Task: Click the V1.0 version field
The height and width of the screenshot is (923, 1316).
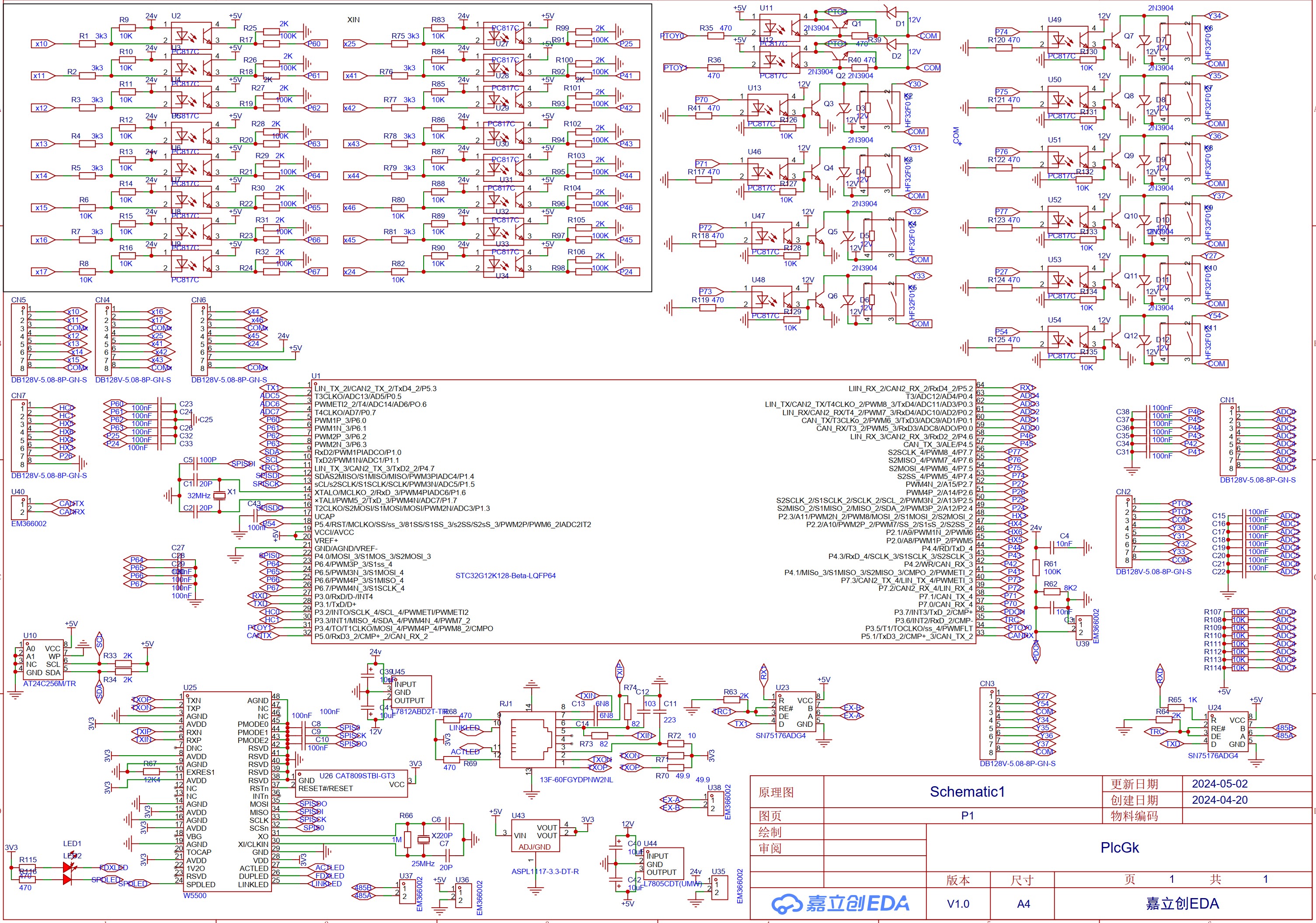Action: click(958, 903)
